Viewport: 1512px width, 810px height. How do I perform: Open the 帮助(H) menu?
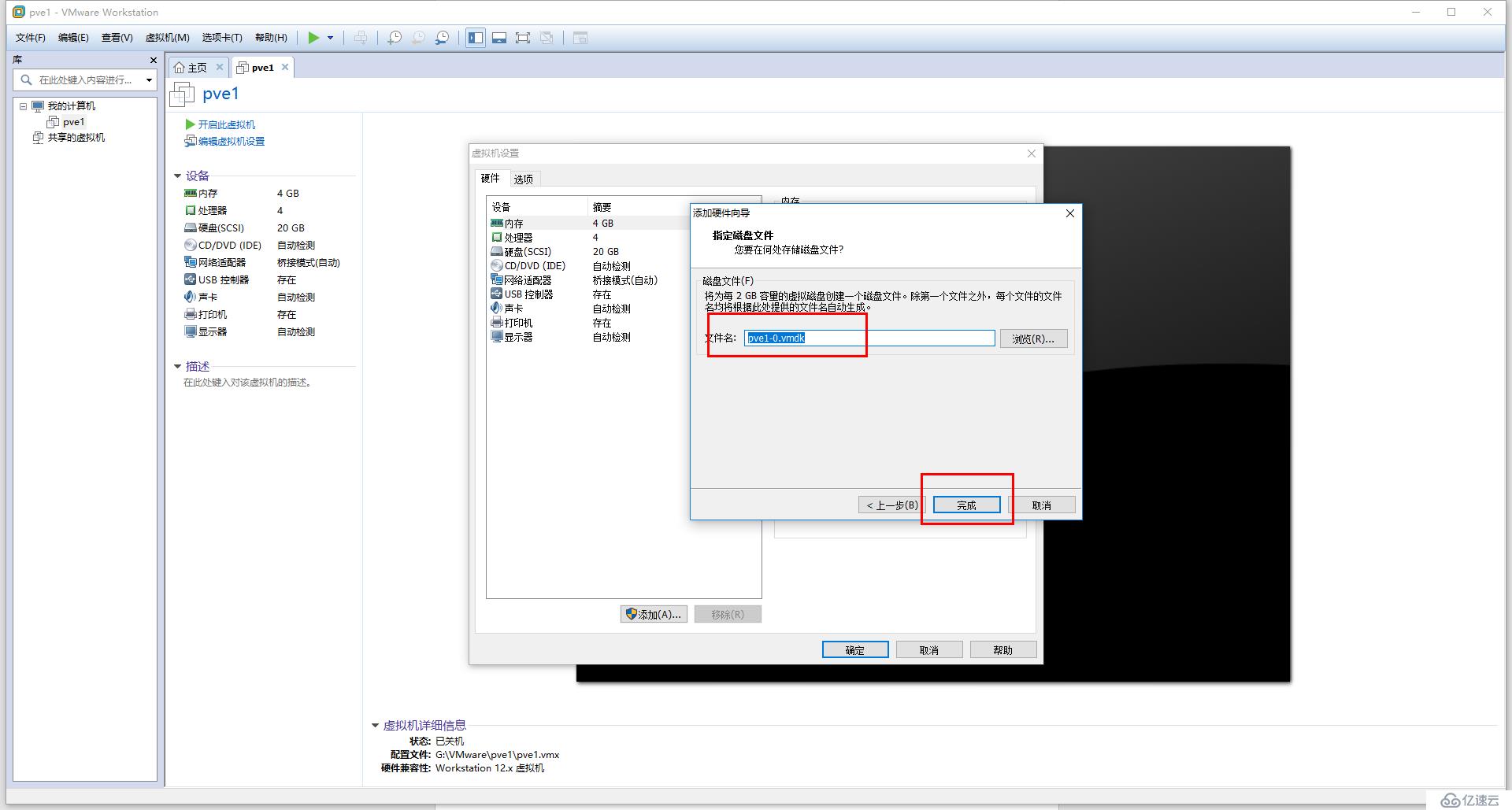271,38
